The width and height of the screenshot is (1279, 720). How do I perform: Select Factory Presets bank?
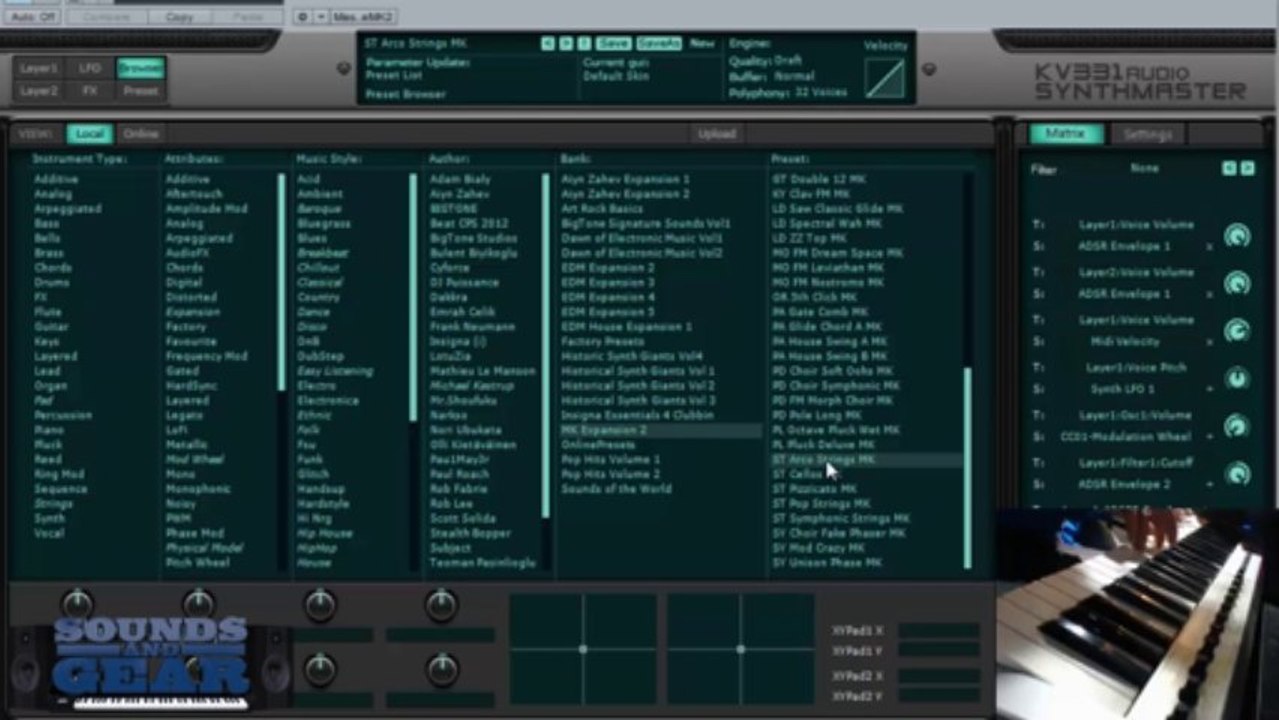click(603, 341)
